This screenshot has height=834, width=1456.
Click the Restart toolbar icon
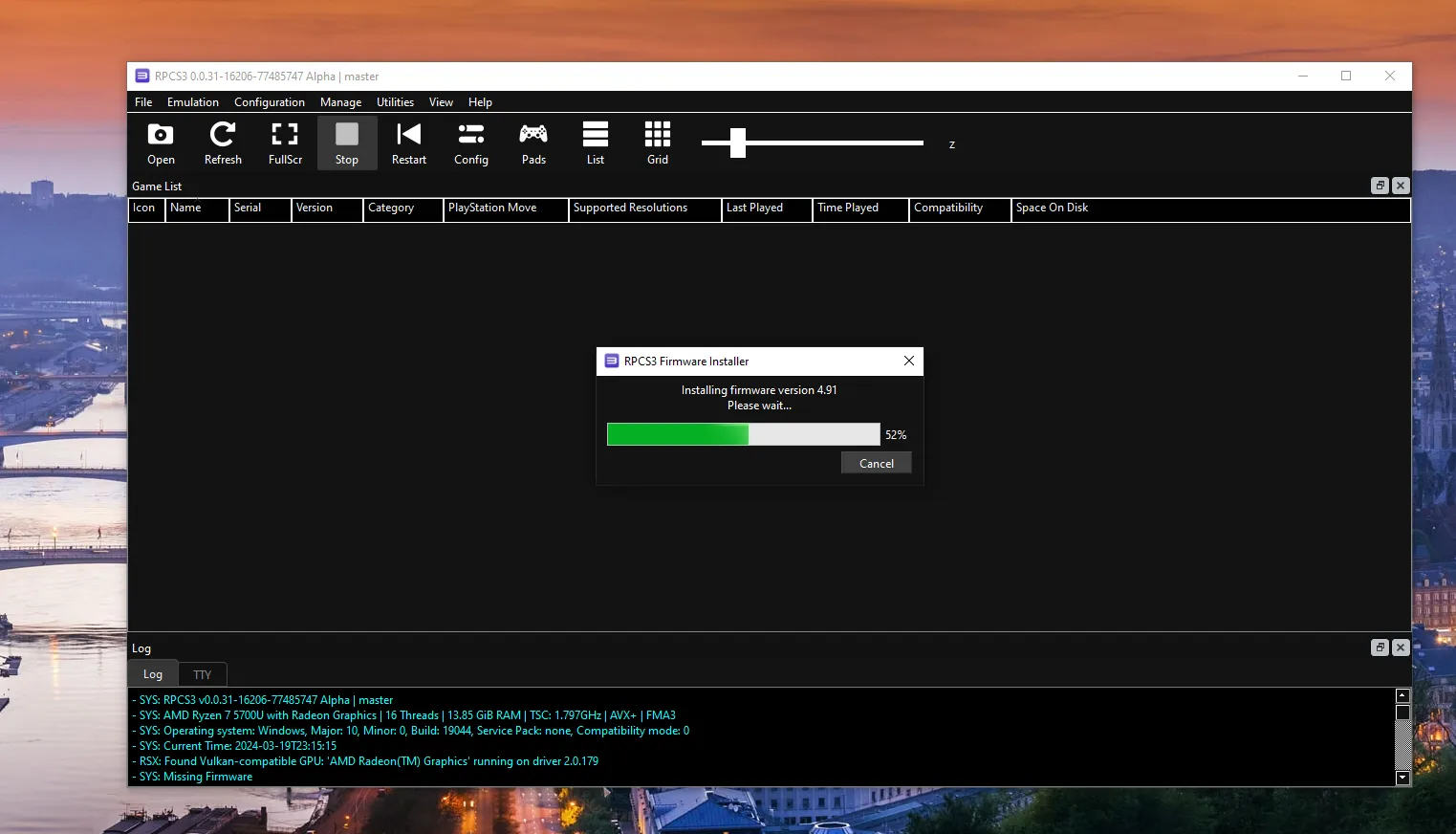pos(409,143)
